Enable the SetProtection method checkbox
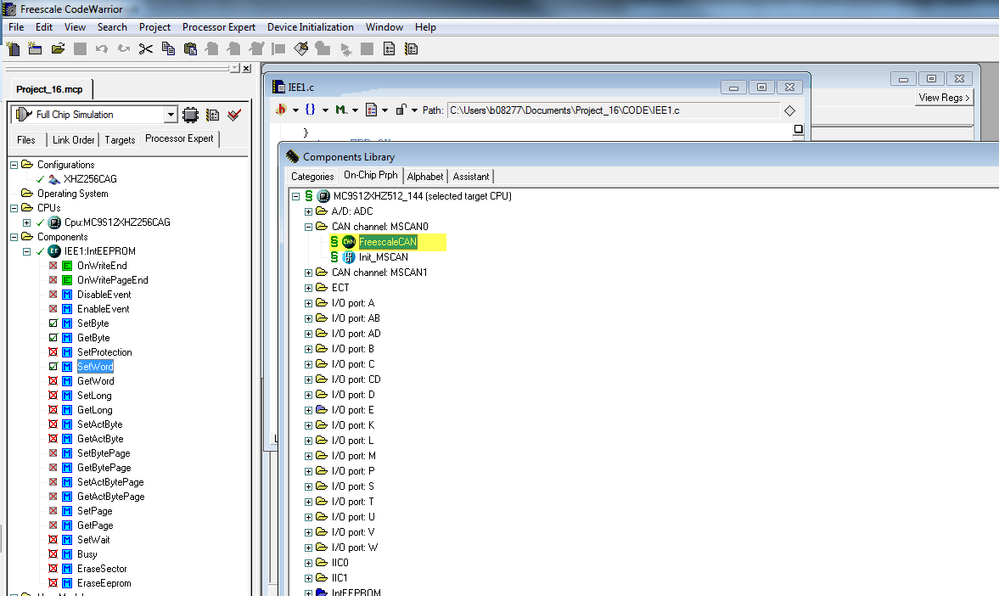 point(54,352)
